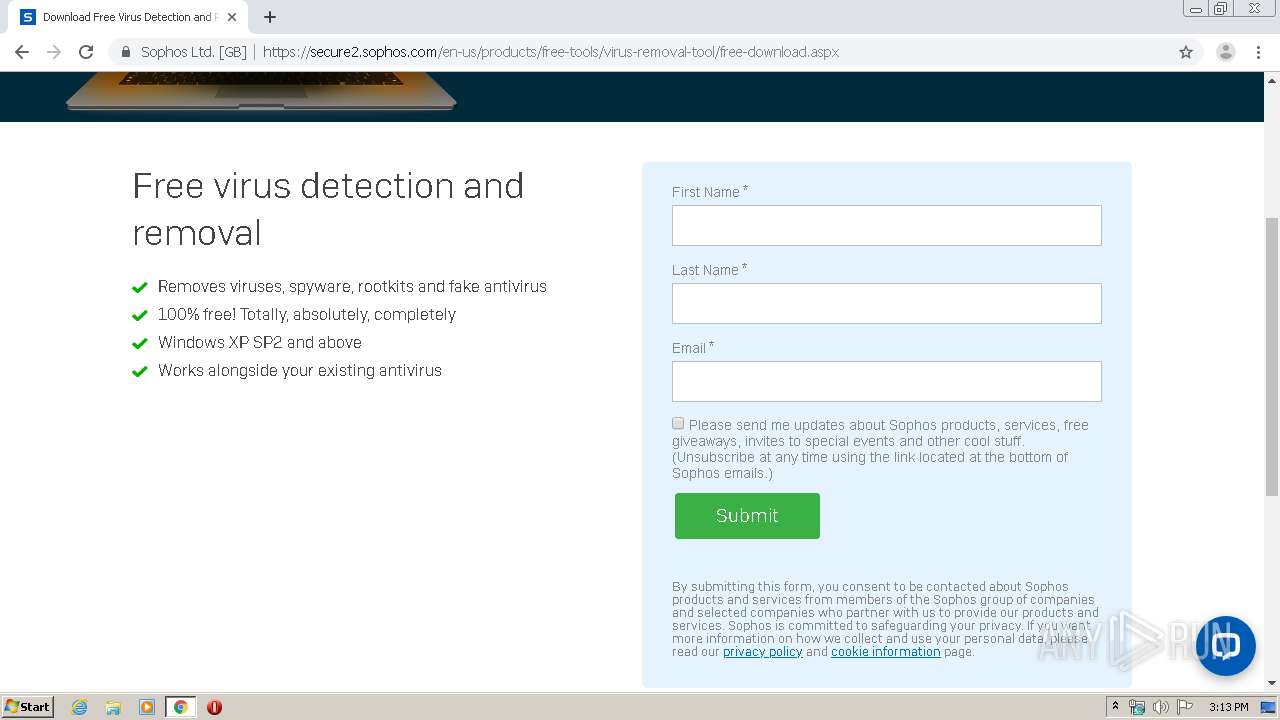Click the 'Windows XP SP2 and above' text
This screenshot has width=1280, height=720.
(260, 342)
